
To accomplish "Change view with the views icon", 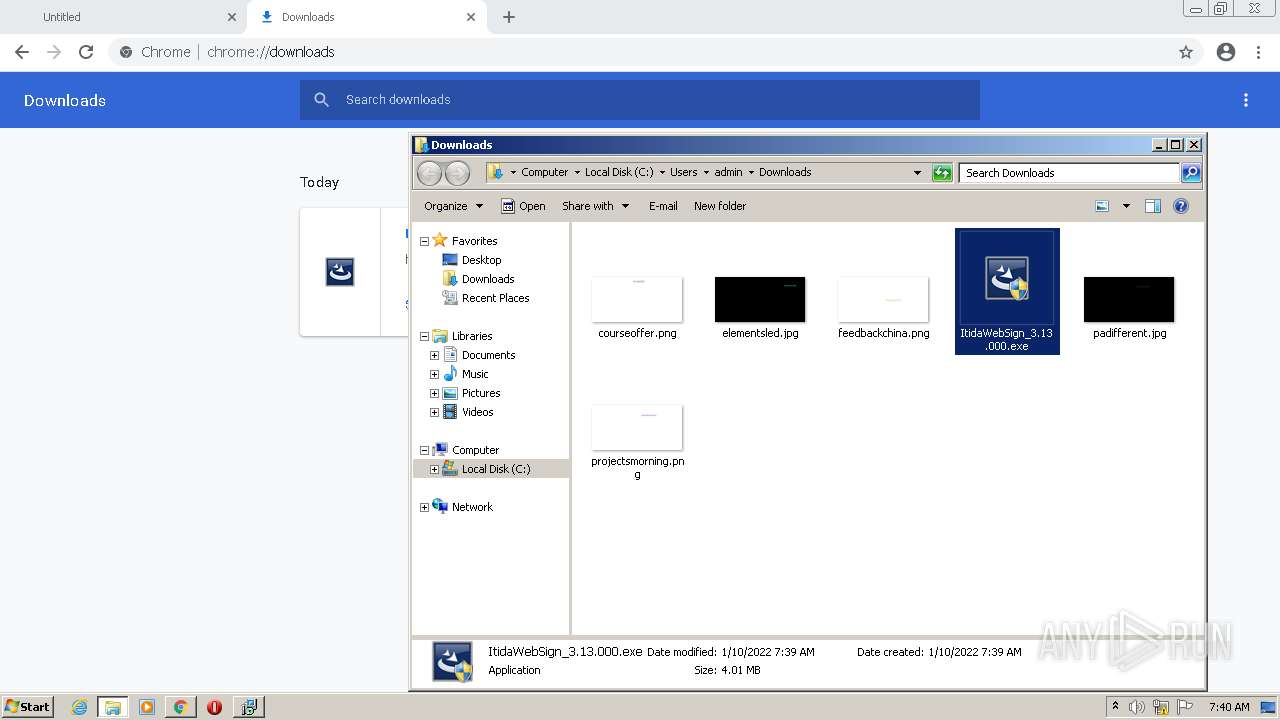I will [1102, 206].
